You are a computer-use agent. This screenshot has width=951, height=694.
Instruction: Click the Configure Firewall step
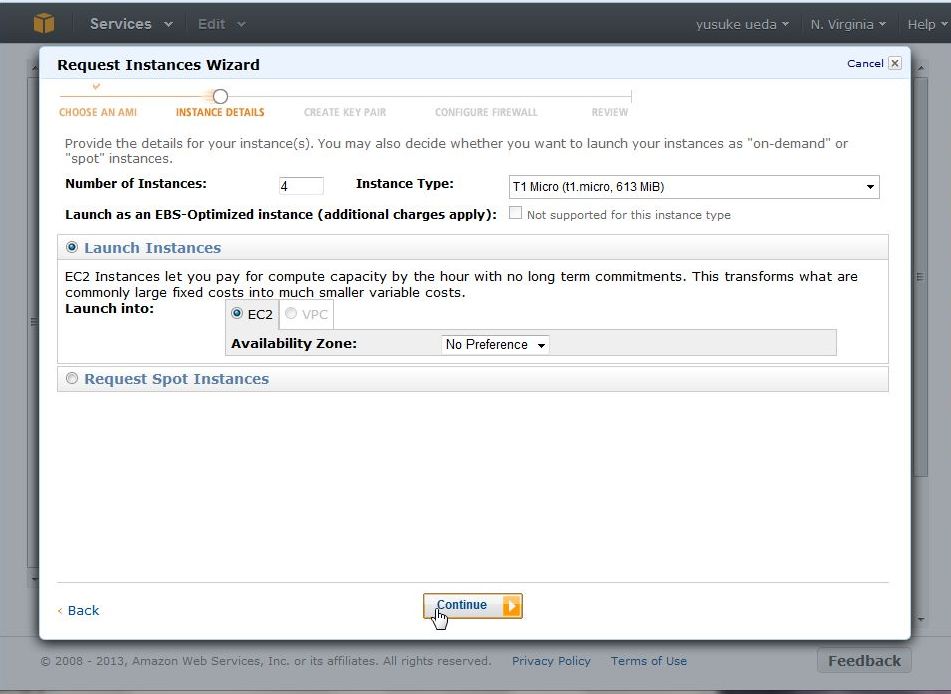click(486, 112)
